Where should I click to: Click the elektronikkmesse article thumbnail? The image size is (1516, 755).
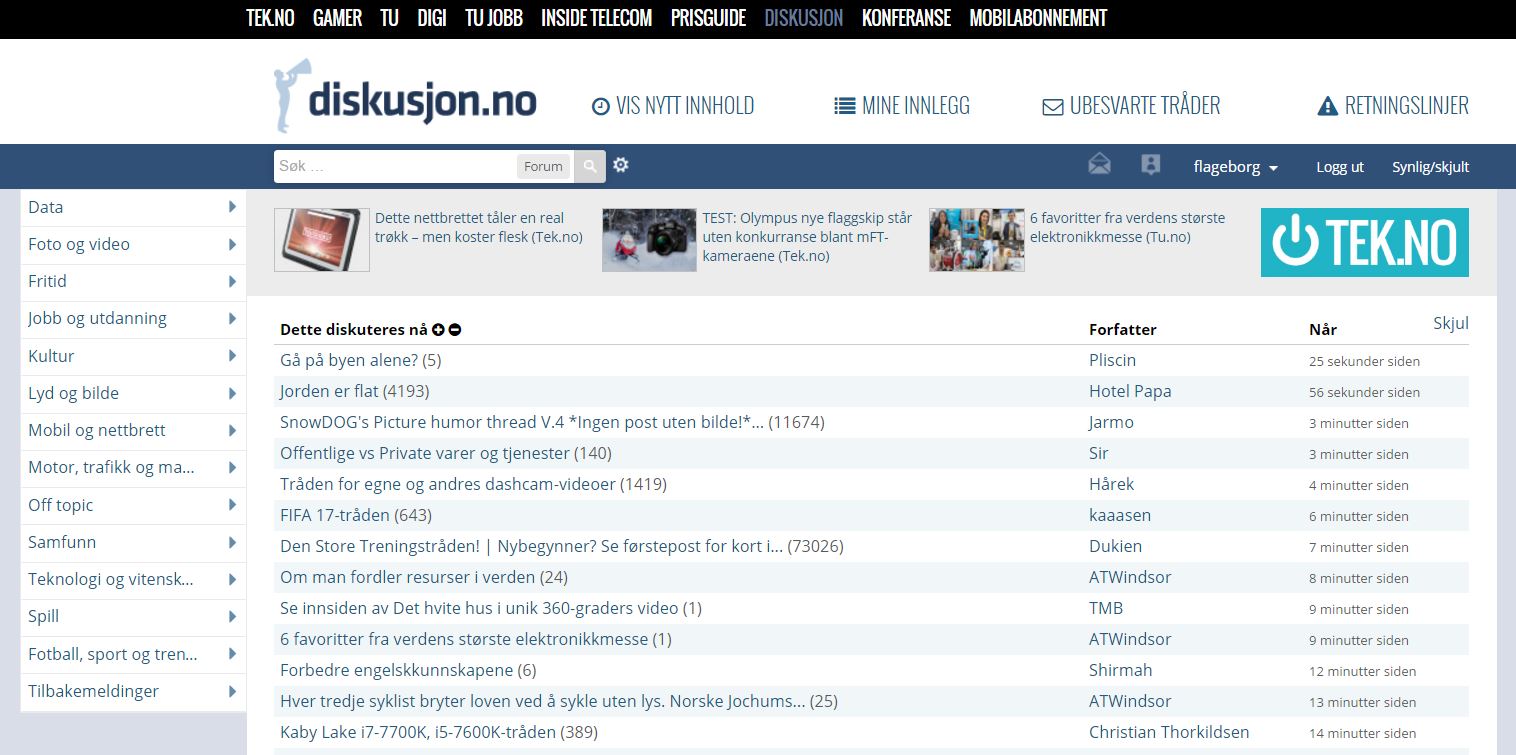pyautogui.click(x=977, y=240)
